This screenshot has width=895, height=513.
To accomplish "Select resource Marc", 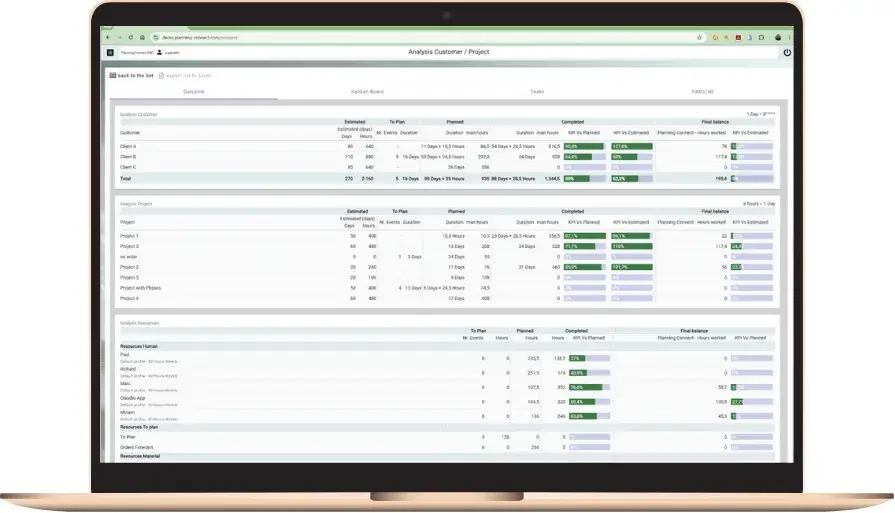I will tap(446, 387).
